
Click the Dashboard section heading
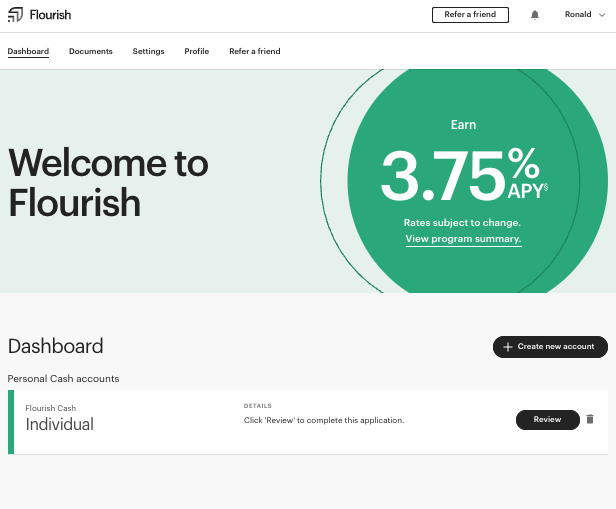point(55,346)
